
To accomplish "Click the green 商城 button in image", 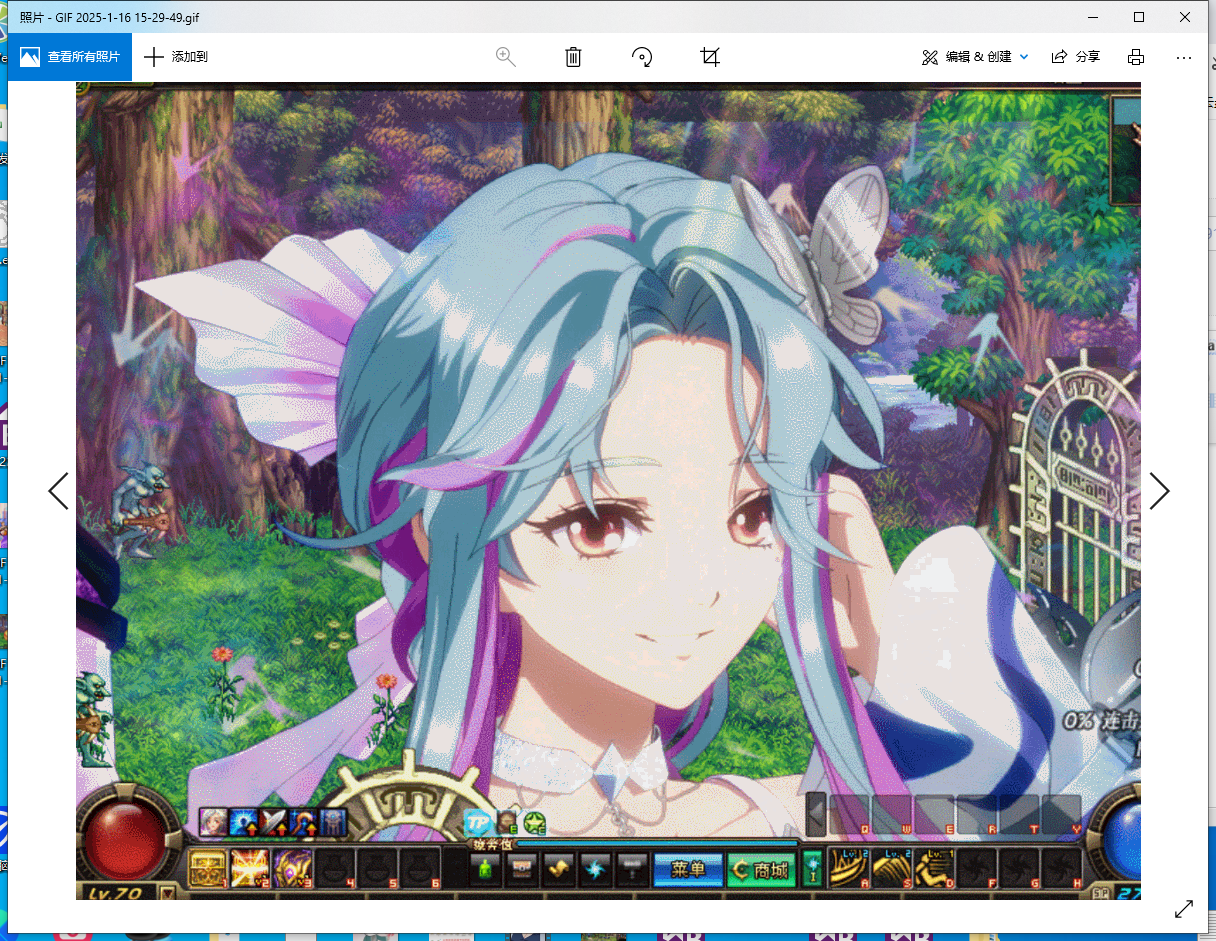I will click(761, 870).
